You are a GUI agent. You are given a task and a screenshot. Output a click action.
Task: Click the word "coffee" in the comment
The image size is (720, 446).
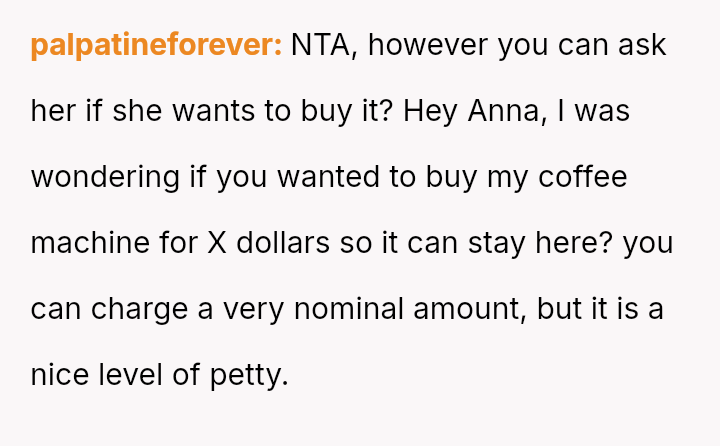[583, 177]
